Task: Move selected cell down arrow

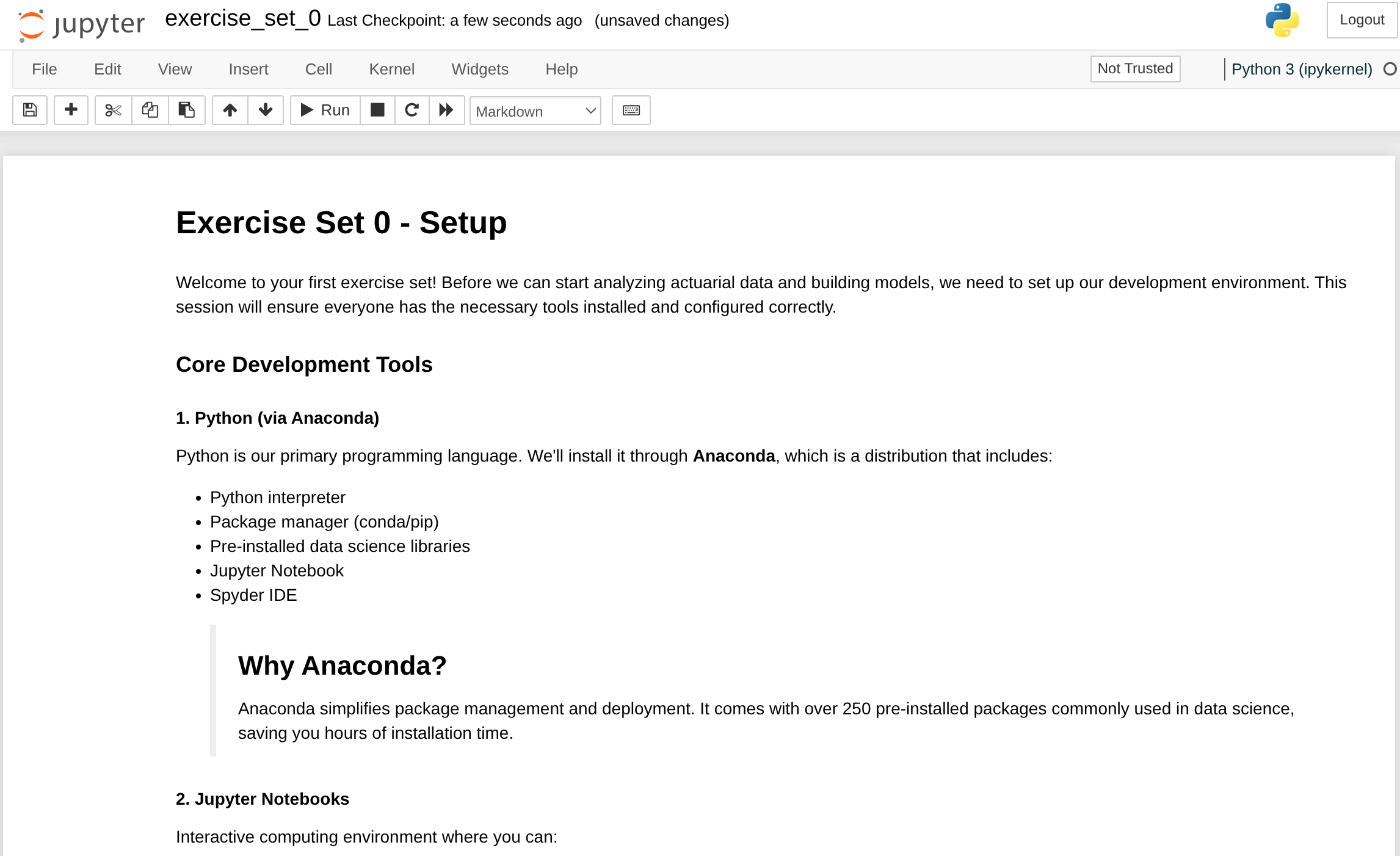Action: tap(265, 110)
